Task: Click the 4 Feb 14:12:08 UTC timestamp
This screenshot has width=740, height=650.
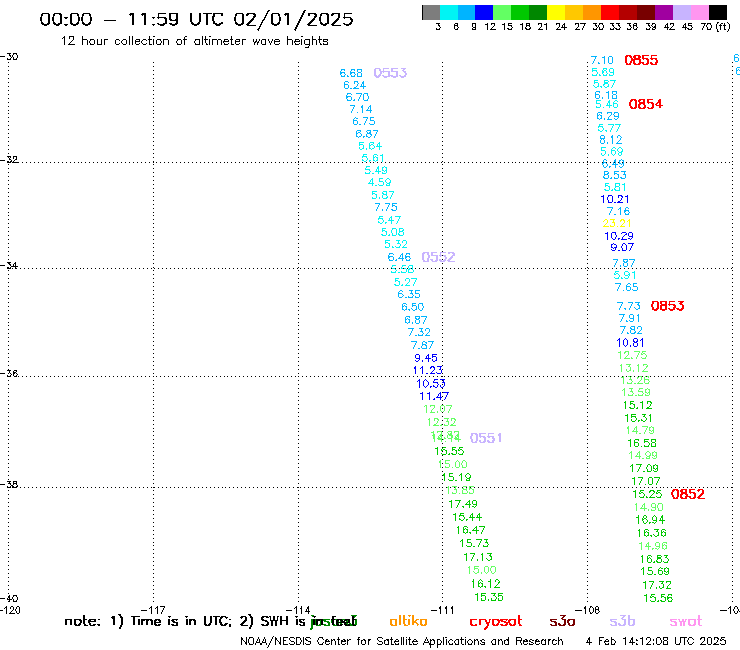Action: tap(656, 641)
